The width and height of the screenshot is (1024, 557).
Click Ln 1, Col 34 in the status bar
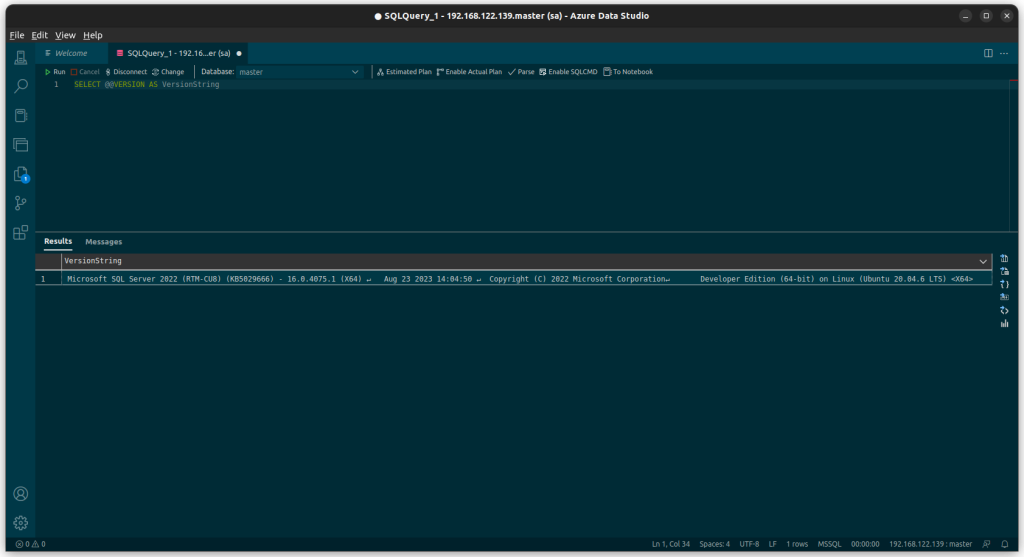coord(671,544)
